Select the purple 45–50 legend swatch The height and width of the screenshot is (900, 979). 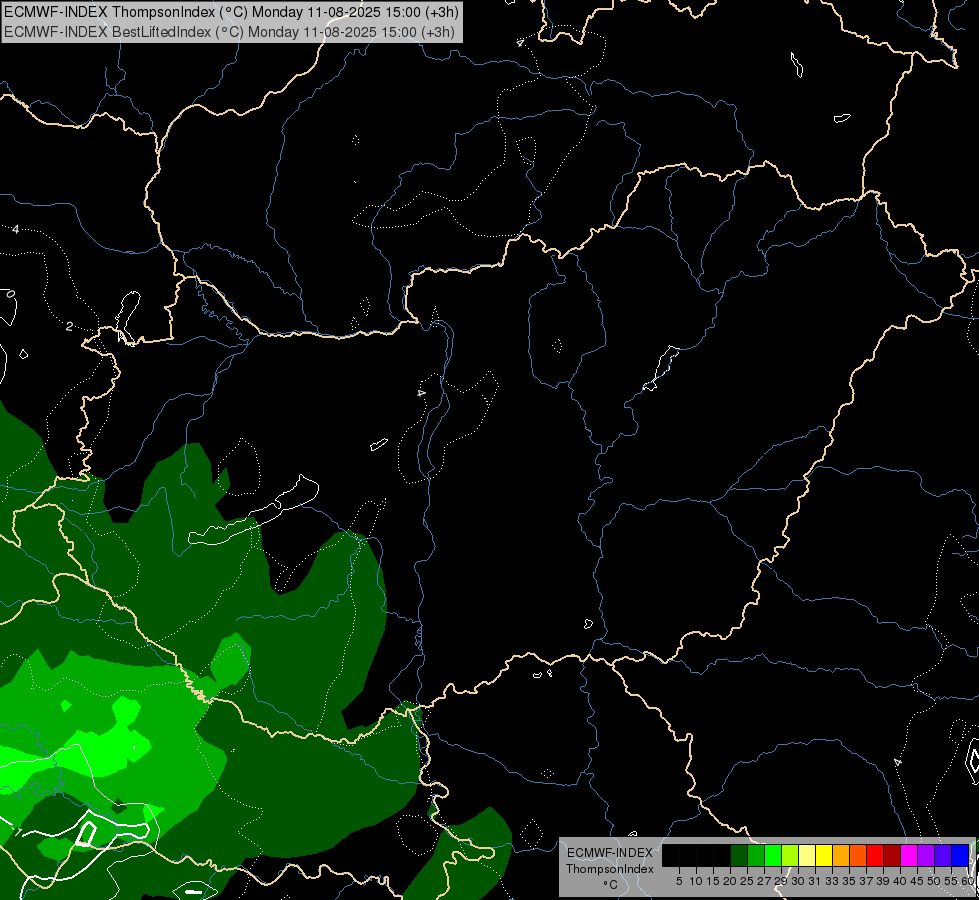point(926,855)
